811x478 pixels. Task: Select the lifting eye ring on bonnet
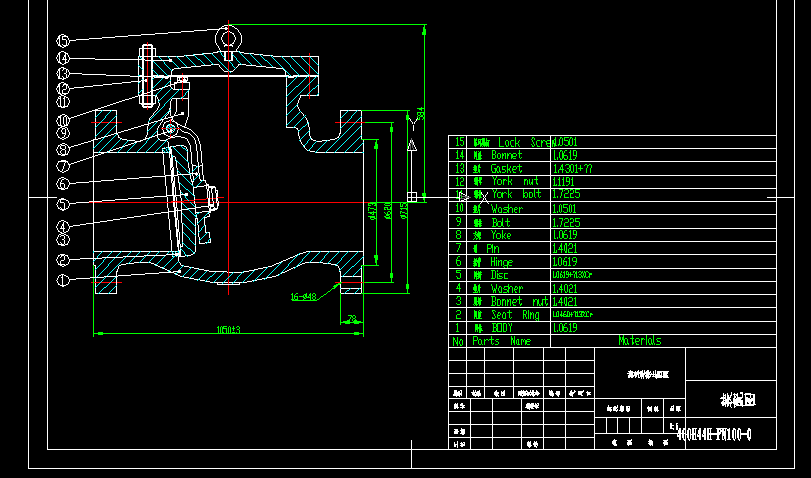tap(229, 38)
